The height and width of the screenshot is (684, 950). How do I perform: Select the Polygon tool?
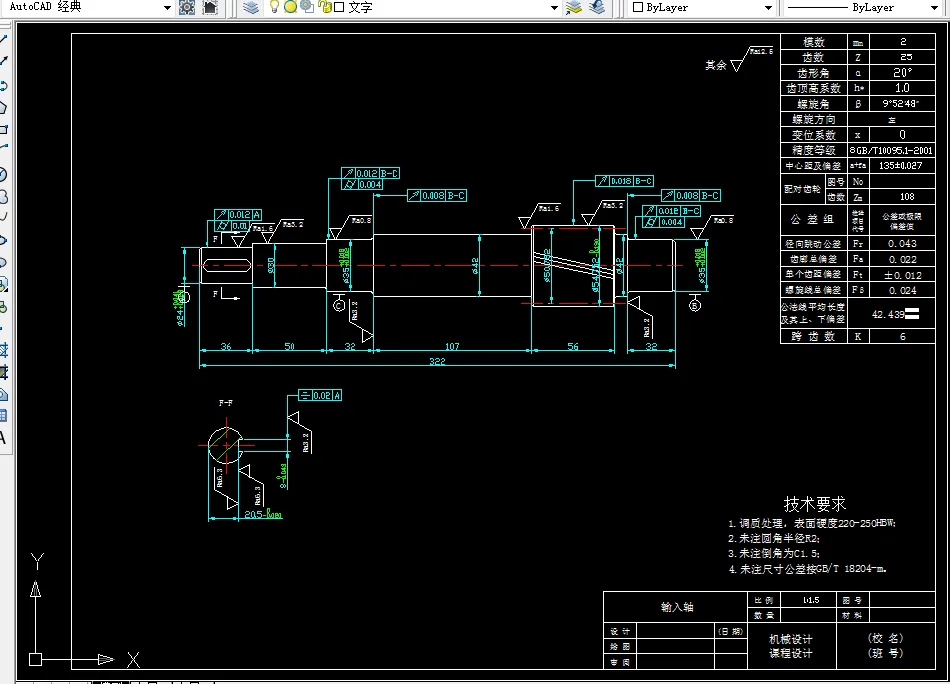click(3, 108)
